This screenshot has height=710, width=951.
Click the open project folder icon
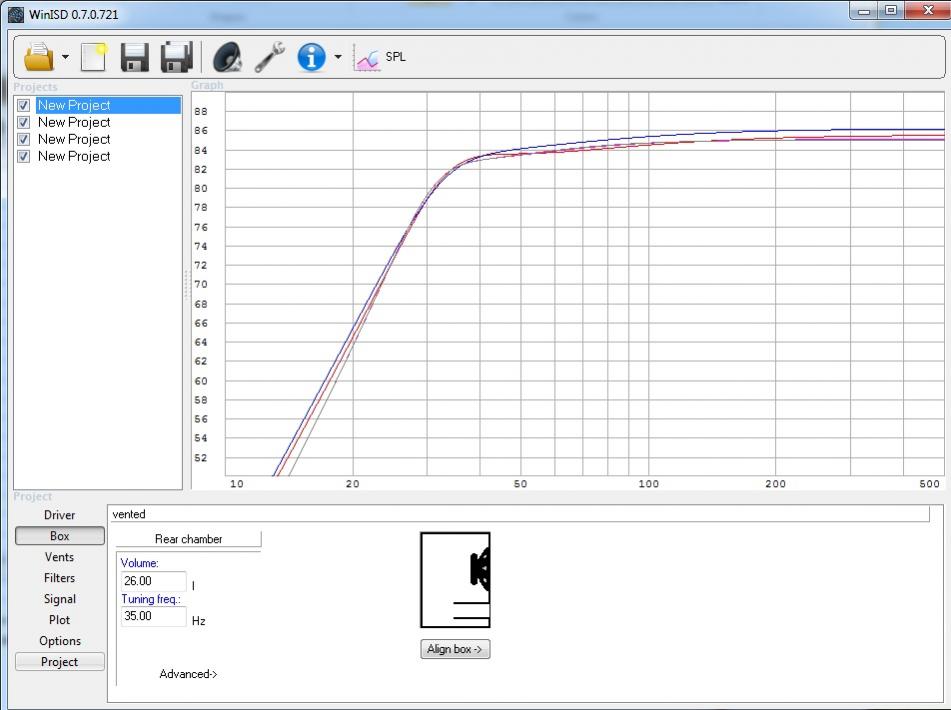(38, 57)
